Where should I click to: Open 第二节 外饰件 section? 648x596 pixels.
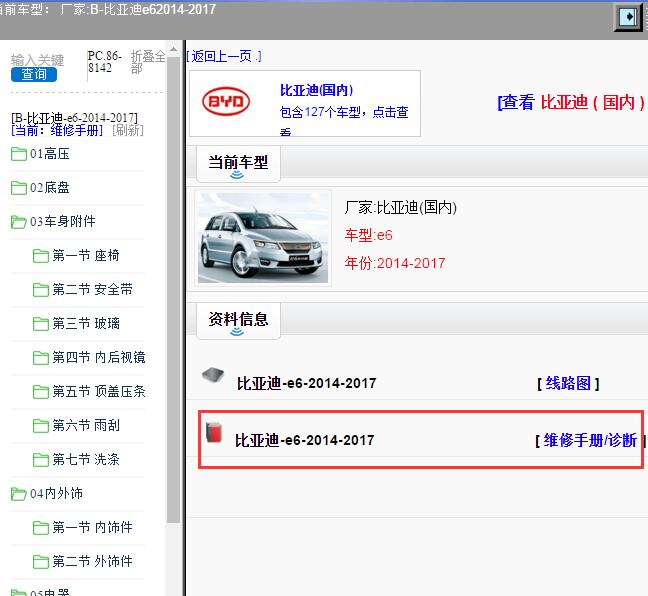[x=92, y=561]
